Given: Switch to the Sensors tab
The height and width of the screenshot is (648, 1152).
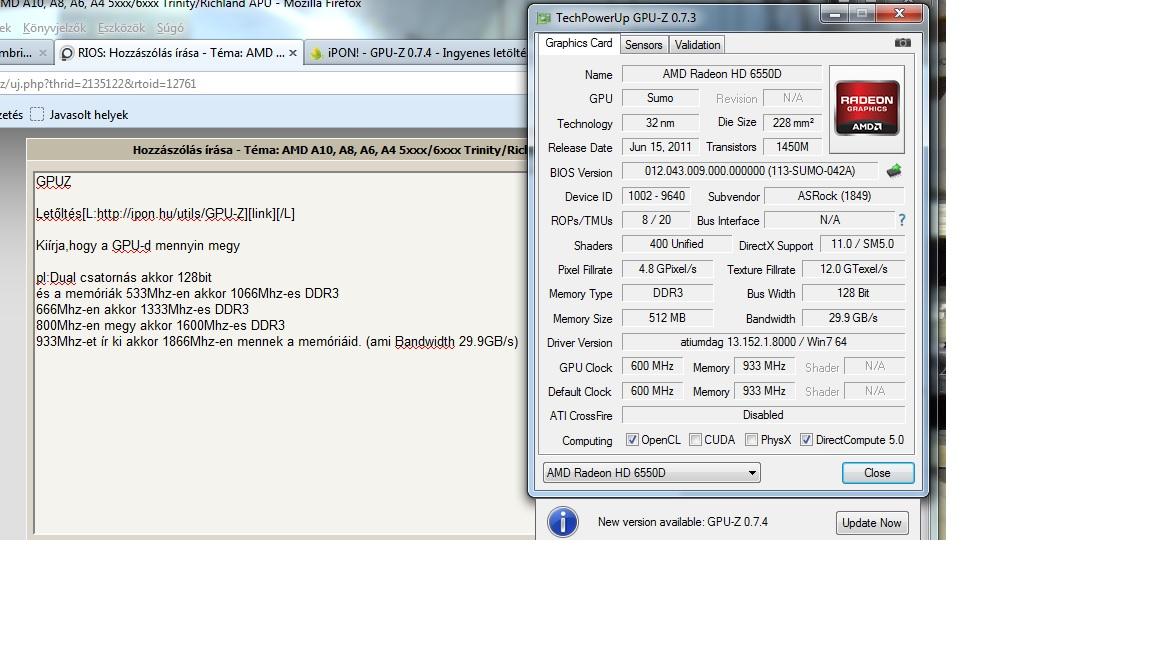Looking at the screenshot, I should (644, 45).
